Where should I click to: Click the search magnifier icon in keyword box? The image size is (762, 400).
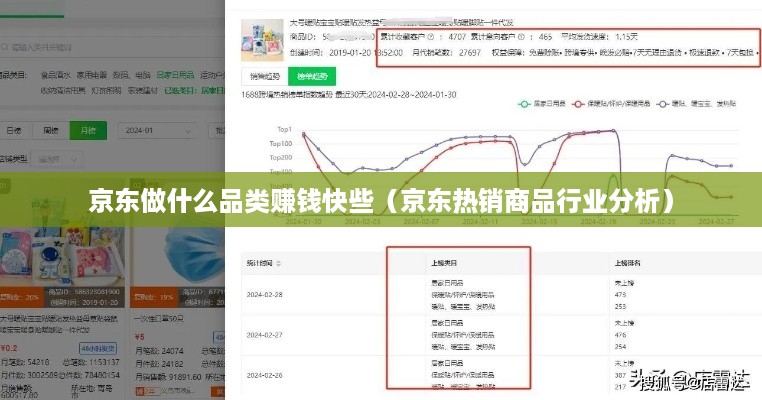click(x=4, y=47)
